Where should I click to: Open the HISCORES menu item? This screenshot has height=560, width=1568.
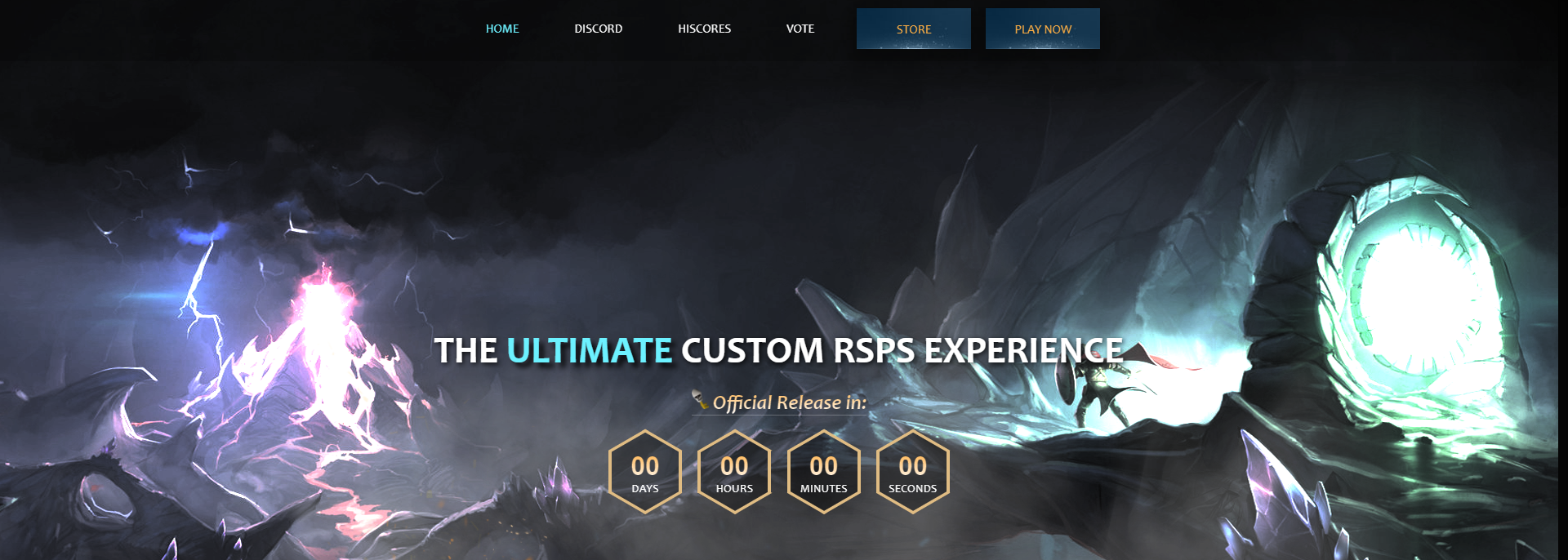coord(704,29)
